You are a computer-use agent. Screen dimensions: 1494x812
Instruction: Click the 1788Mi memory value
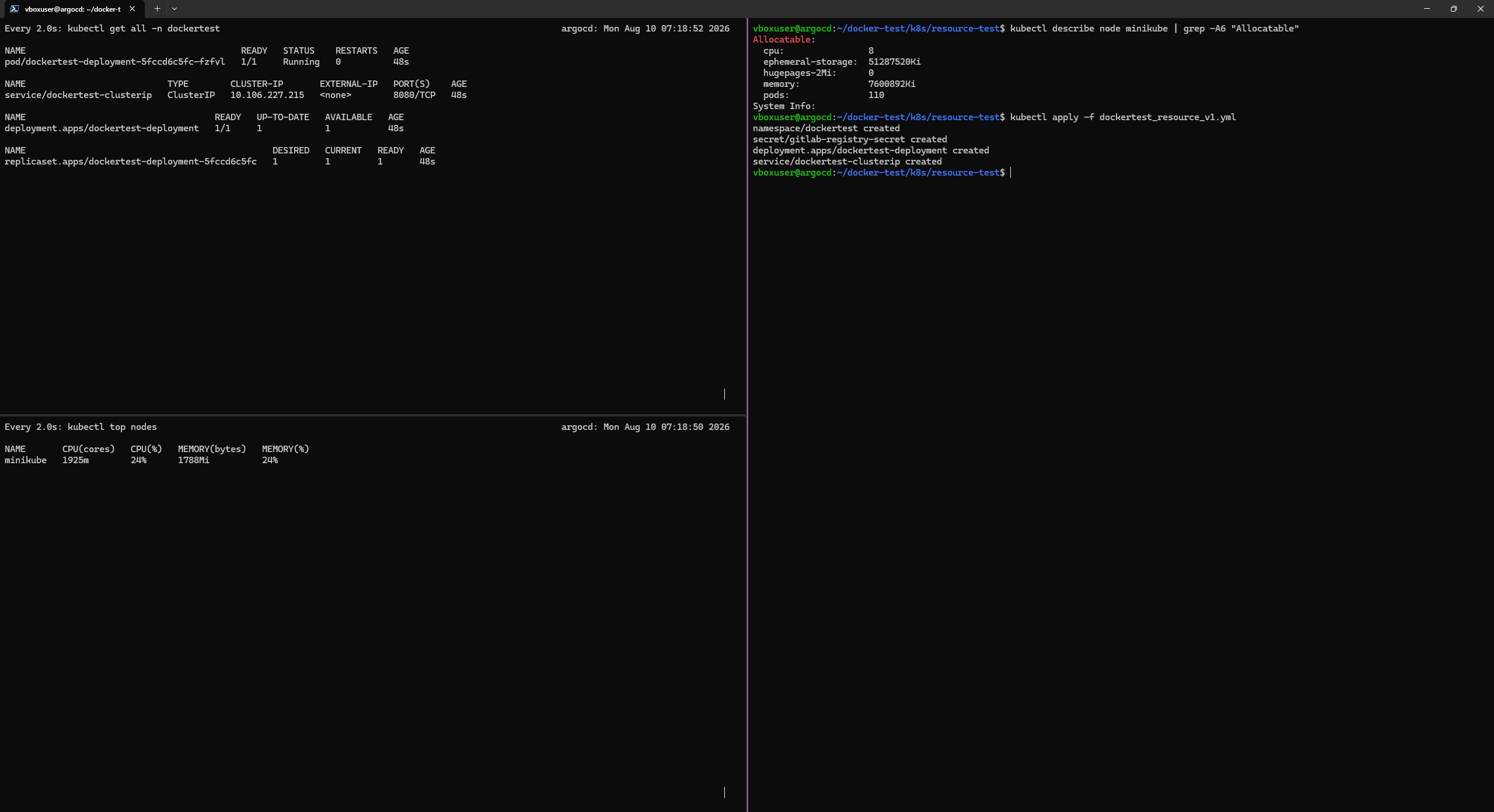[194, 460]
